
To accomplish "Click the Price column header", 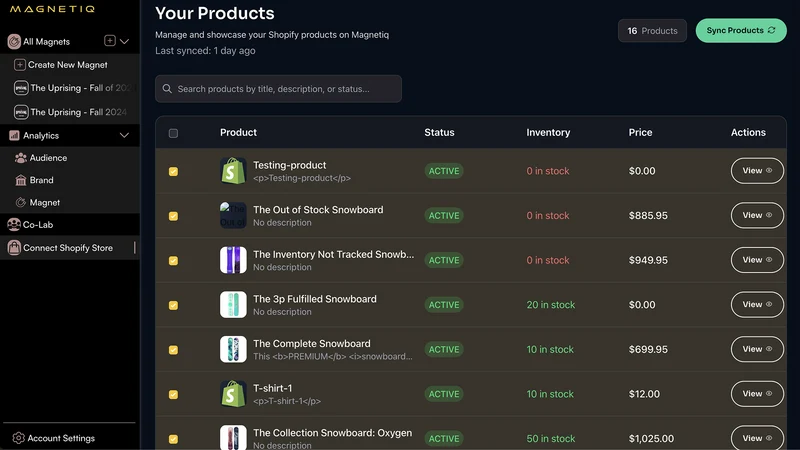I will (640, 133).
